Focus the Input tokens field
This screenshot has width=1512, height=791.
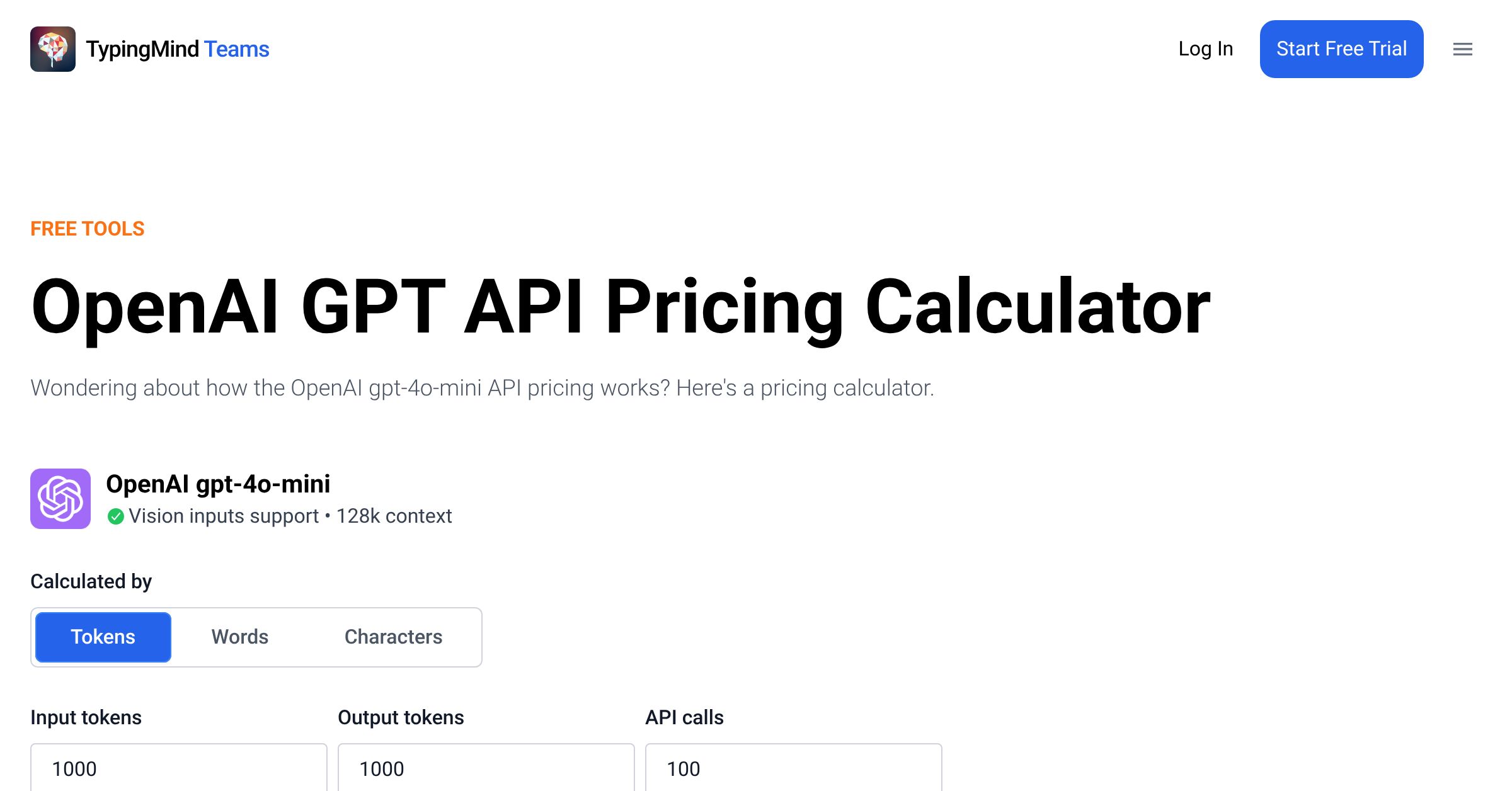[179, 768]
